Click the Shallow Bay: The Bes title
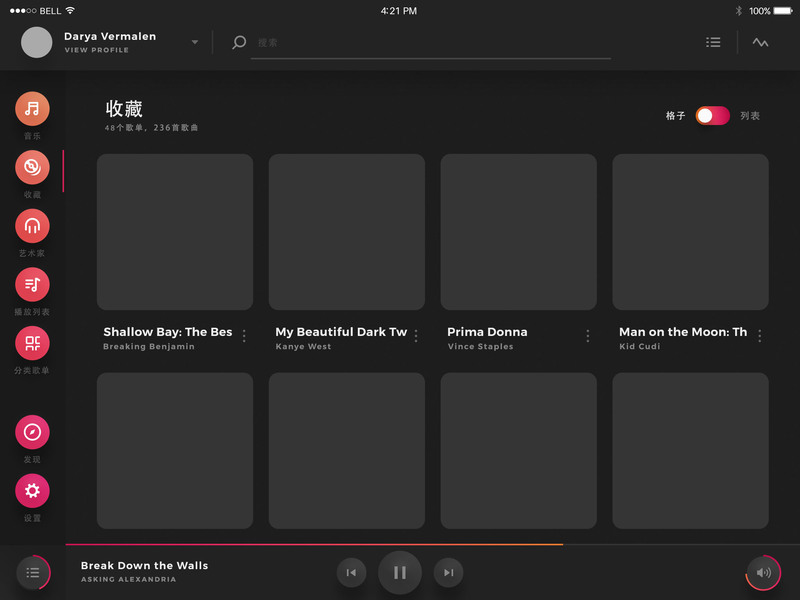Image resolution: width=800 pixels, height=600 pixels. pos(168,332)
